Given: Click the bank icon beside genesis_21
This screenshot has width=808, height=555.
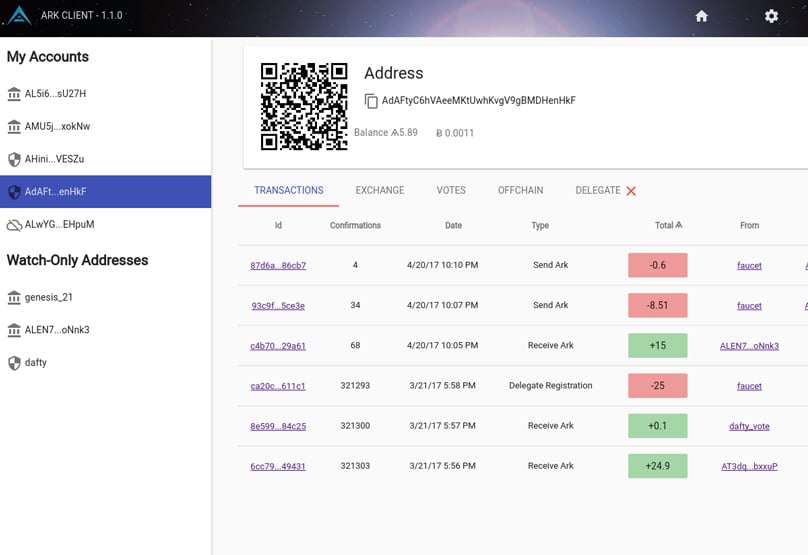Looking at the screenshot, I should click(14, 297).
